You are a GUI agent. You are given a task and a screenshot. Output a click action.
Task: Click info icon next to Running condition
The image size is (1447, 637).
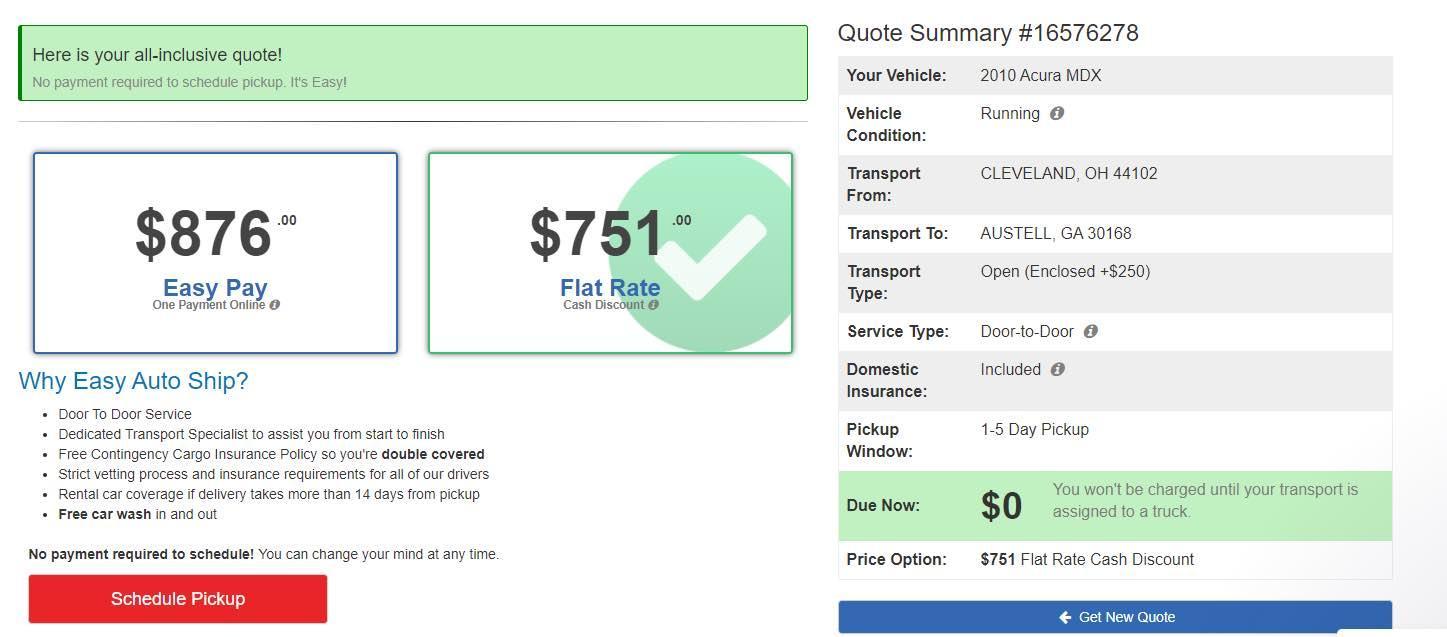1057,113
